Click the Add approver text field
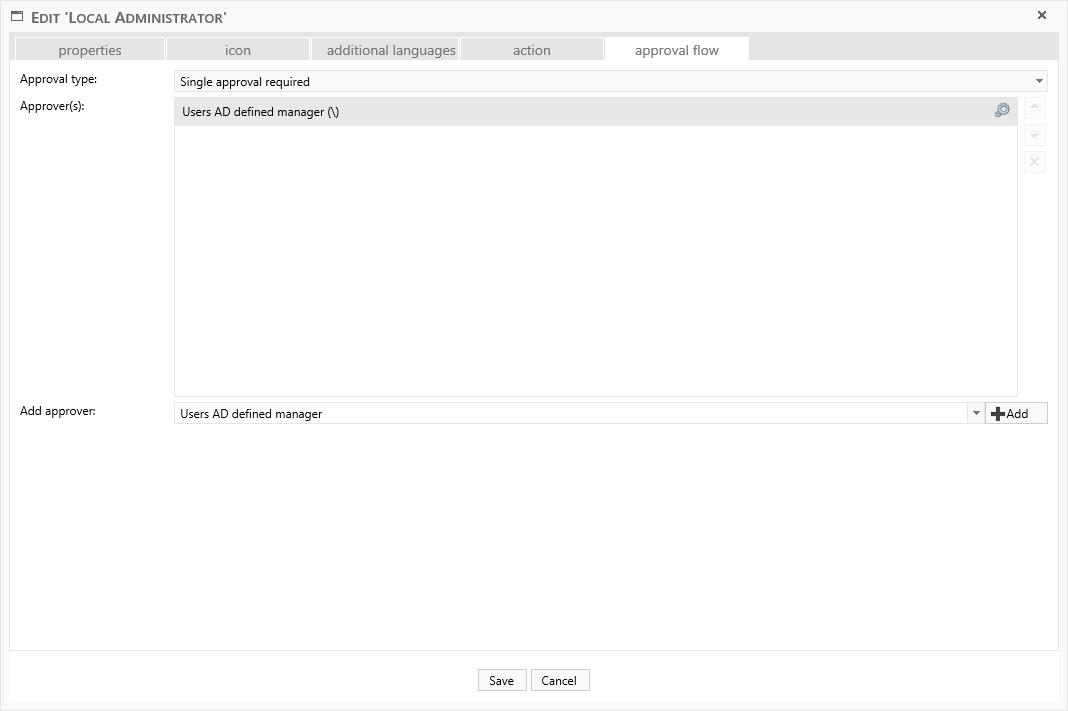 click(x=570, y=414)
